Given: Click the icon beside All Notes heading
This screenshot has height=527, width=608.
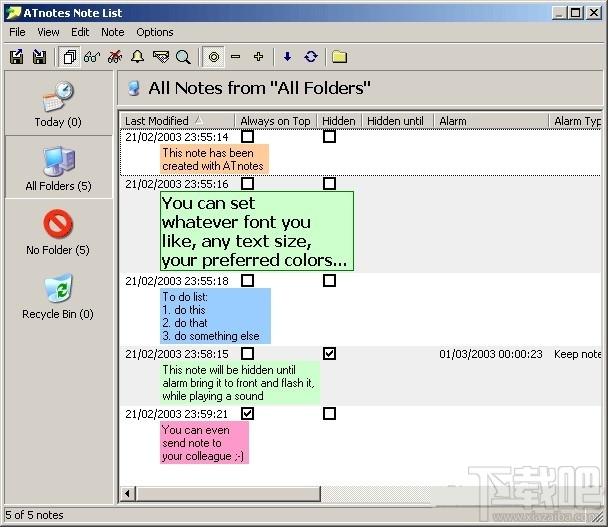Looking at the screenshot, I should click(134, 88).
